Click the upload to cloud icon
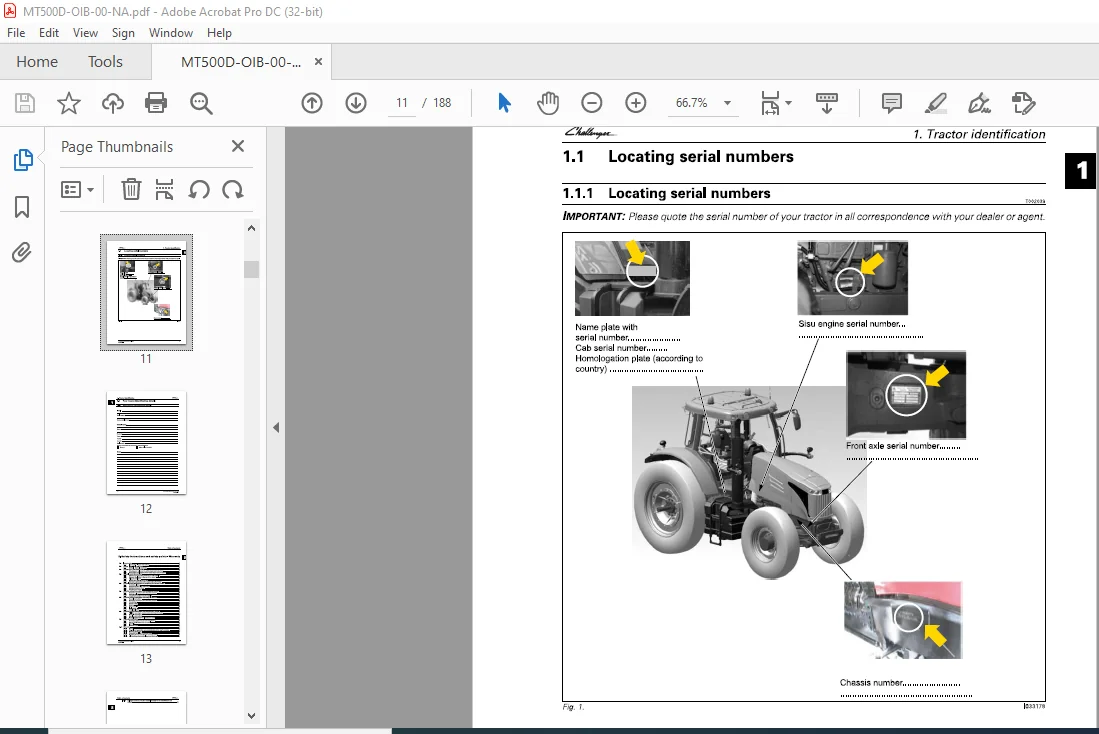Screen dimensions: 1099x734 coord(112,103)
